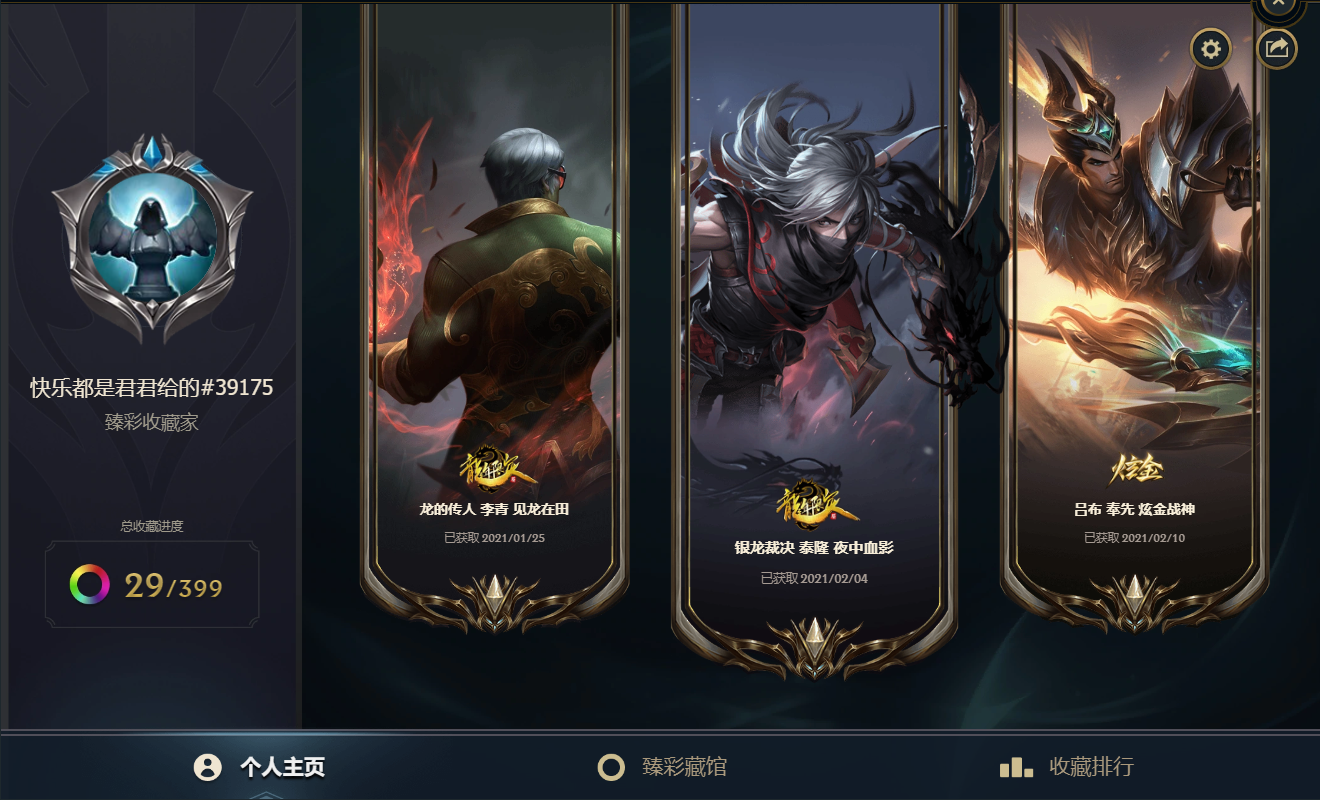
Task: View the 吕布 奉先 炫金战神 skin card
Action: tap(1135, 318)
